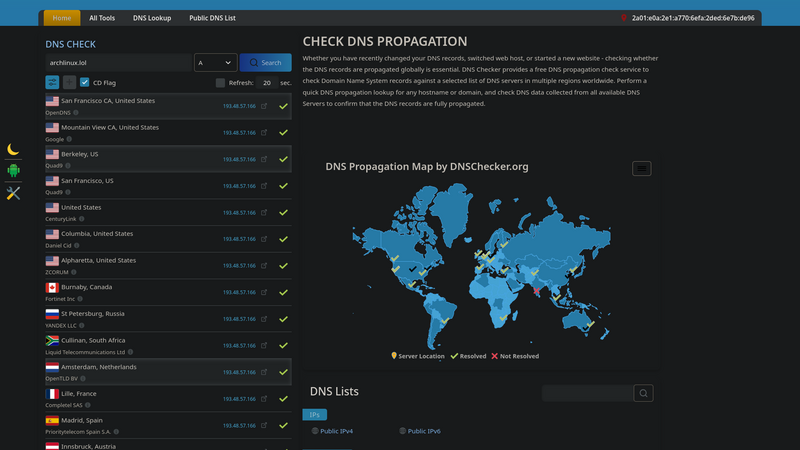Open external link icon for OpenDNS row

click(x=264, y=106)
